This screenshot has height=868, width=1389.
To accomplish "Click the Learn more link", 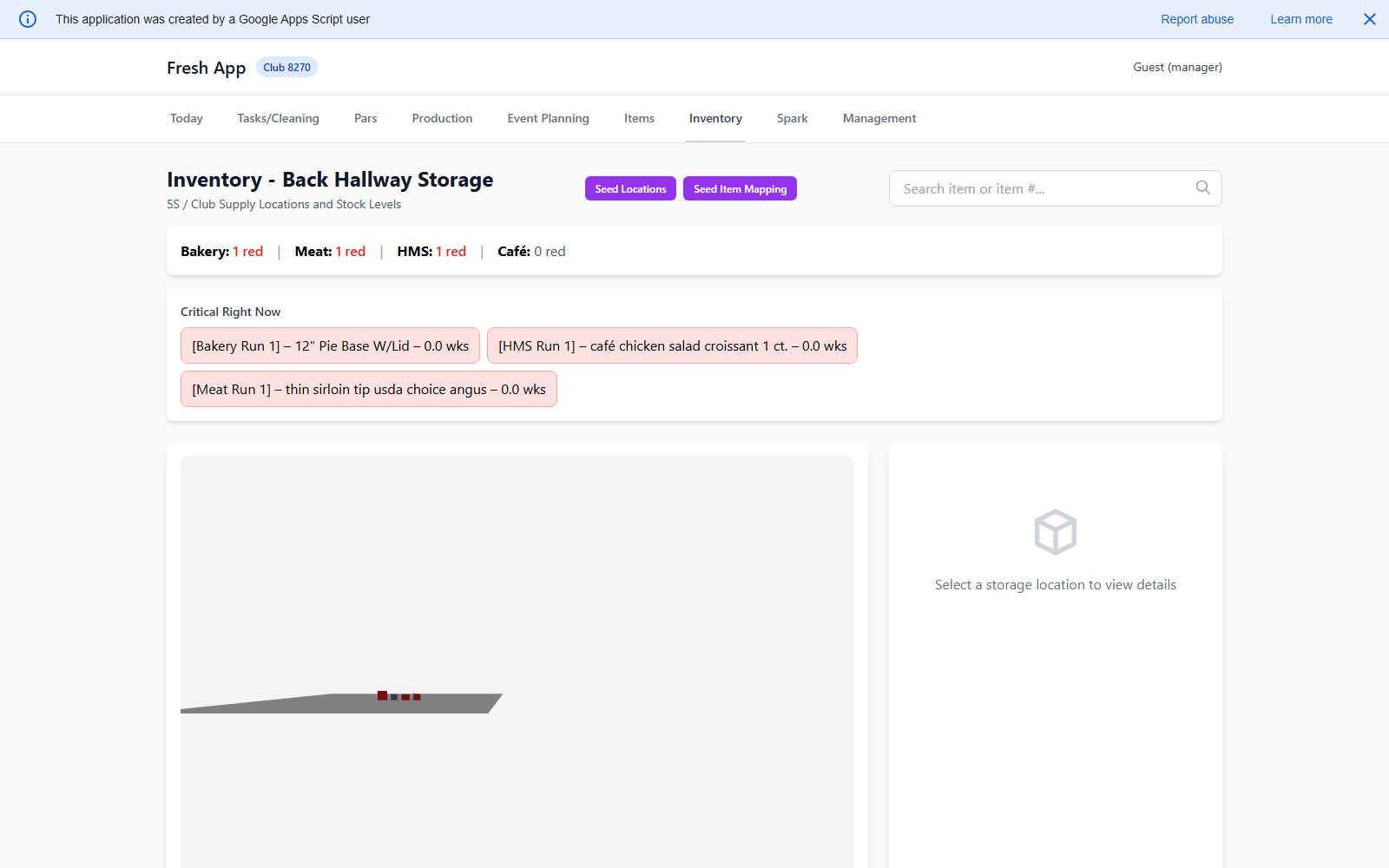I will (1300, 18).
